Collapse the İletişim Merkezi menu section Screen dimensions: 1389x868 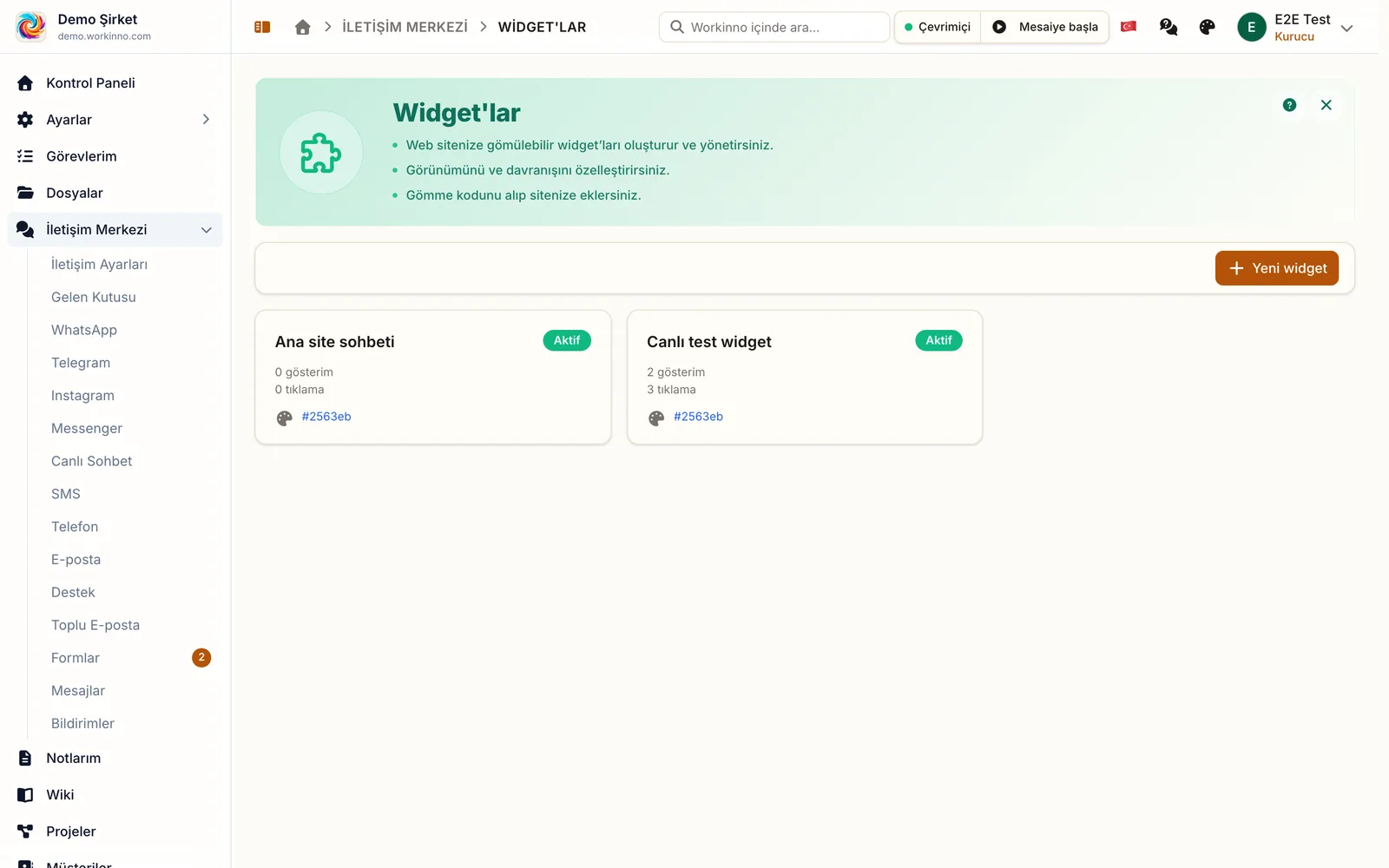pyautogui.click(x=207, y=230)
